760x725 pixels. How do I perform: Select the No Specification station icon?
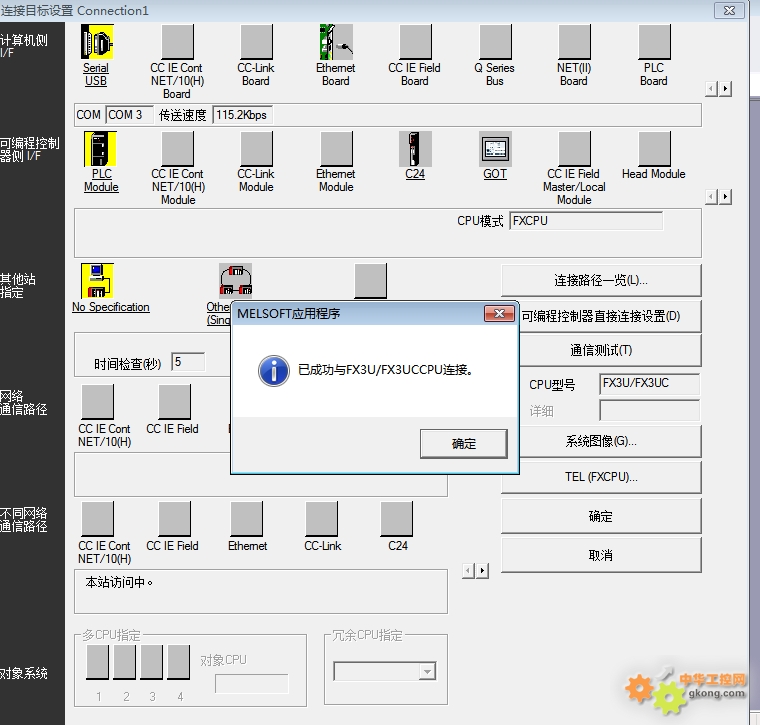coord(97,281)
